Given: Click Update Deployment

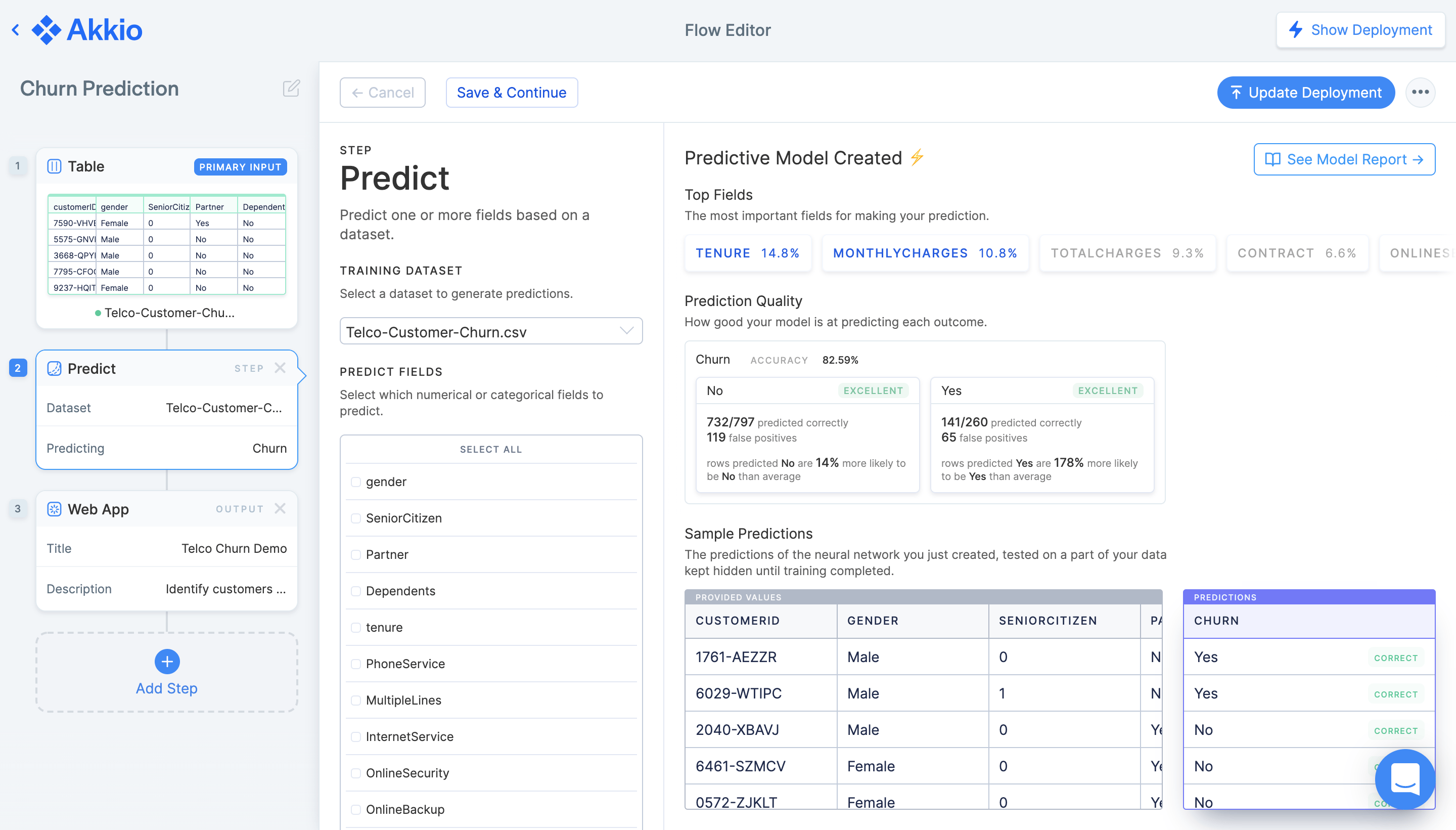Looking at the screenshot, I should coord(1306,93).
